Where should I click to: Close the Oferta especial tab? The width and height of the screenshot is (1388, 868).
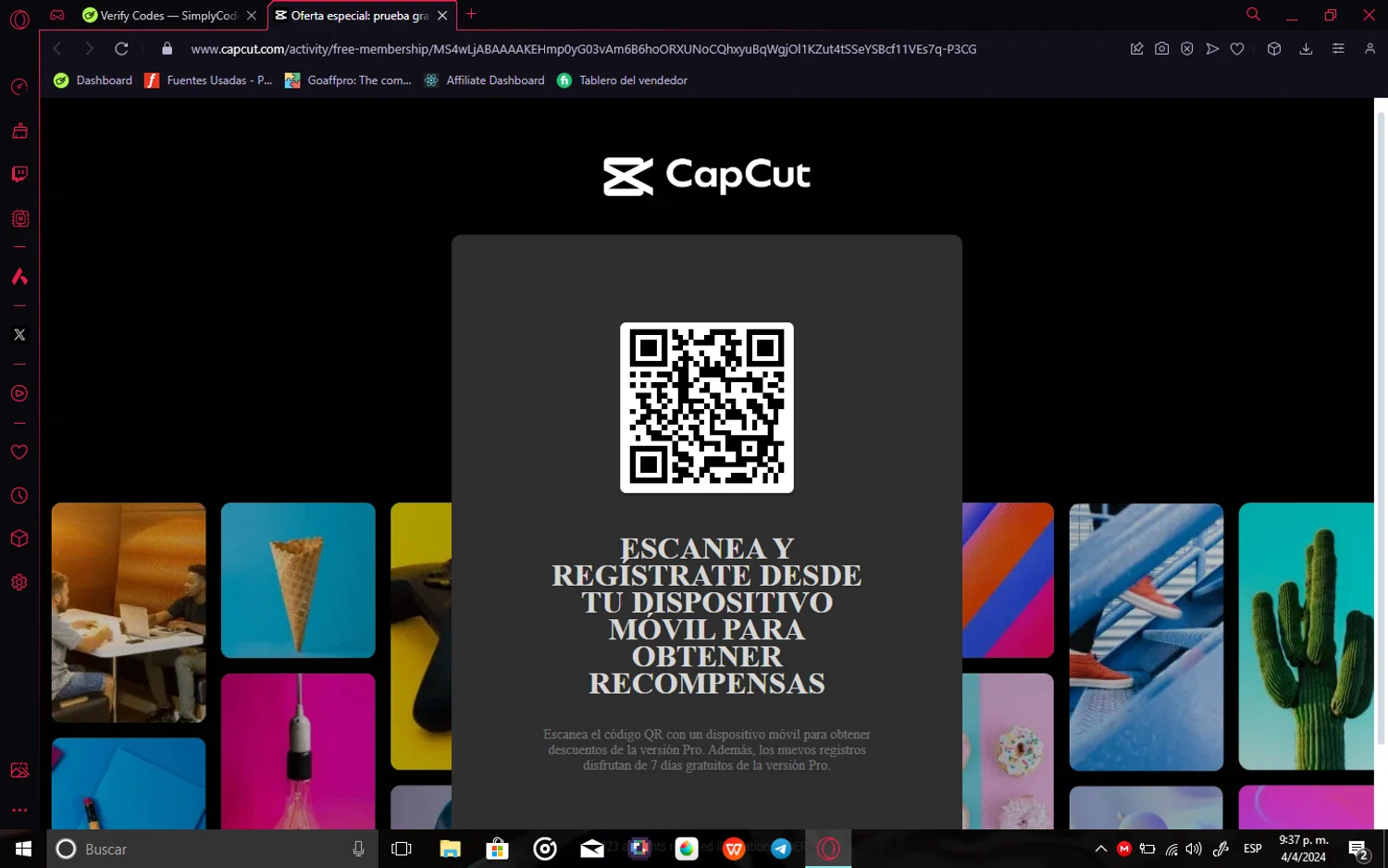coord(442,16)
